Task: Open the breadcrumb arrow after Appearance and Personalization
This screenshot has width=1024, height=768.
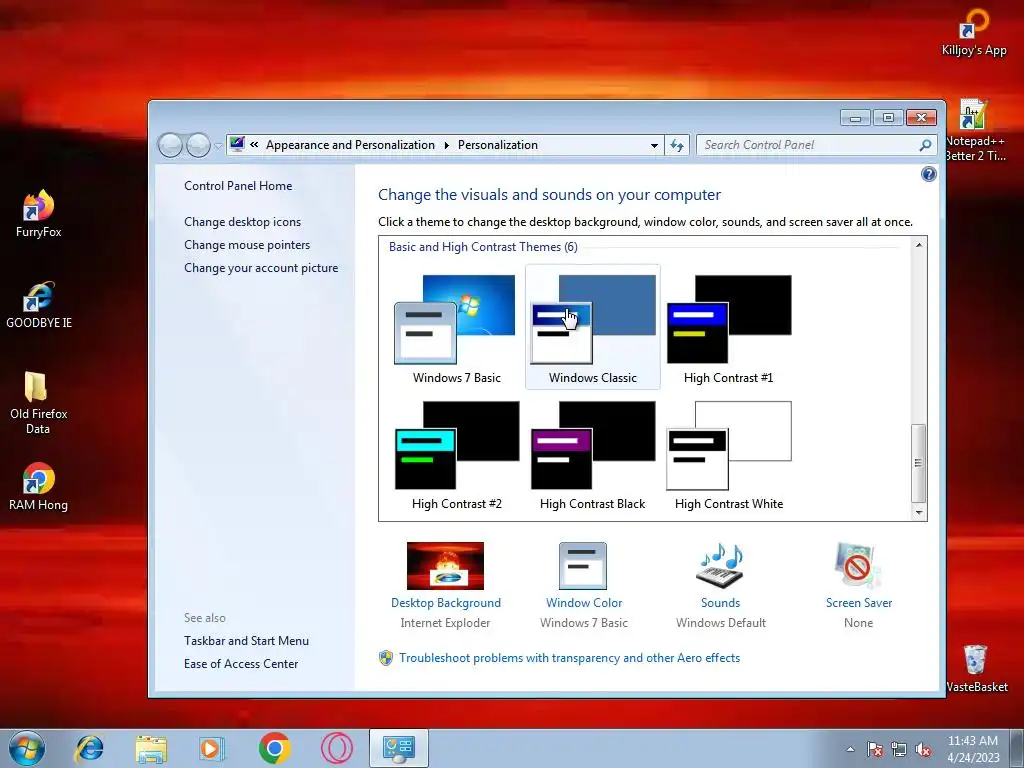Action: click(447, 145)
